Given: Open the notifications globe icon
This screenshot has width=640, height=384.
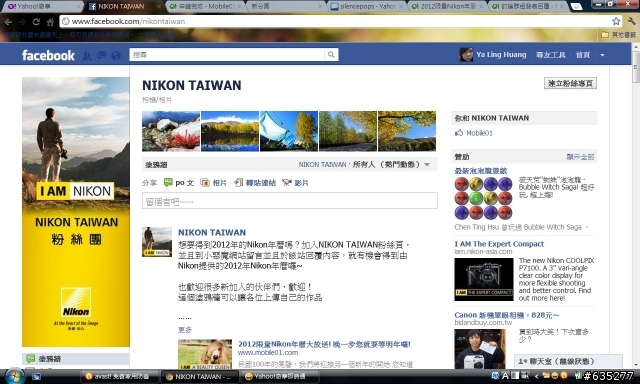Looking at the screenshot, I should pos(116,55).
